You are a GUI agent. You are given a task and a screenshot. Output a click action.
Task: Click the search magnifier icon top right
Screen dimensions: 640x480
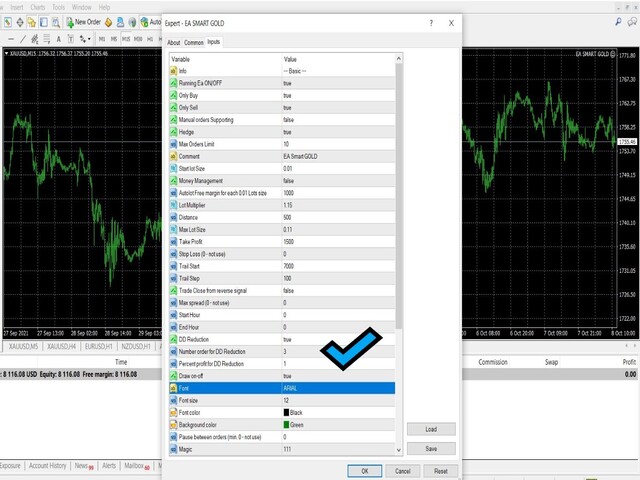pyautogui.click(x=618, y=22)
